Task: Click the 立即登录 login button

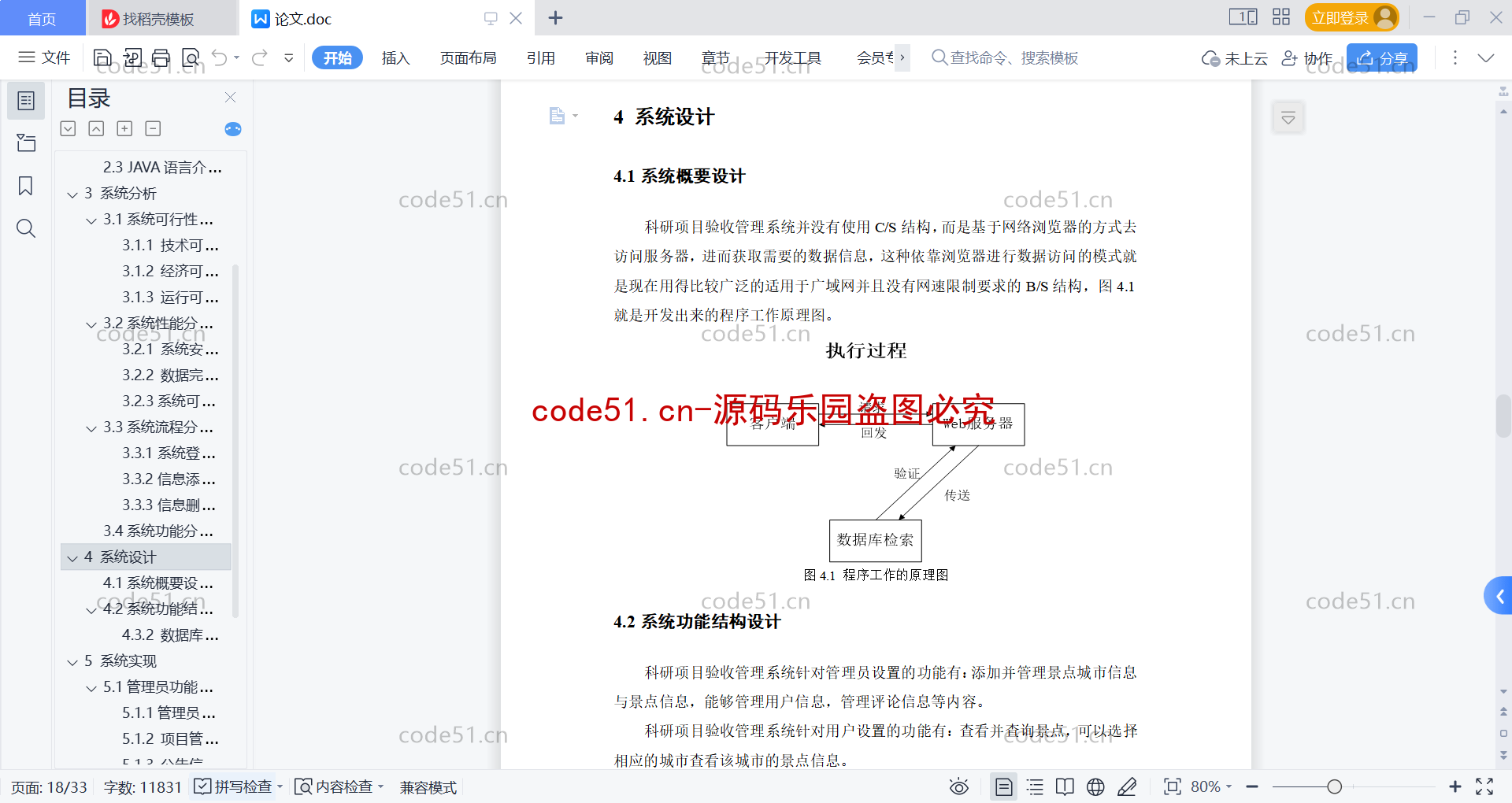Action: click(1351, 17)
